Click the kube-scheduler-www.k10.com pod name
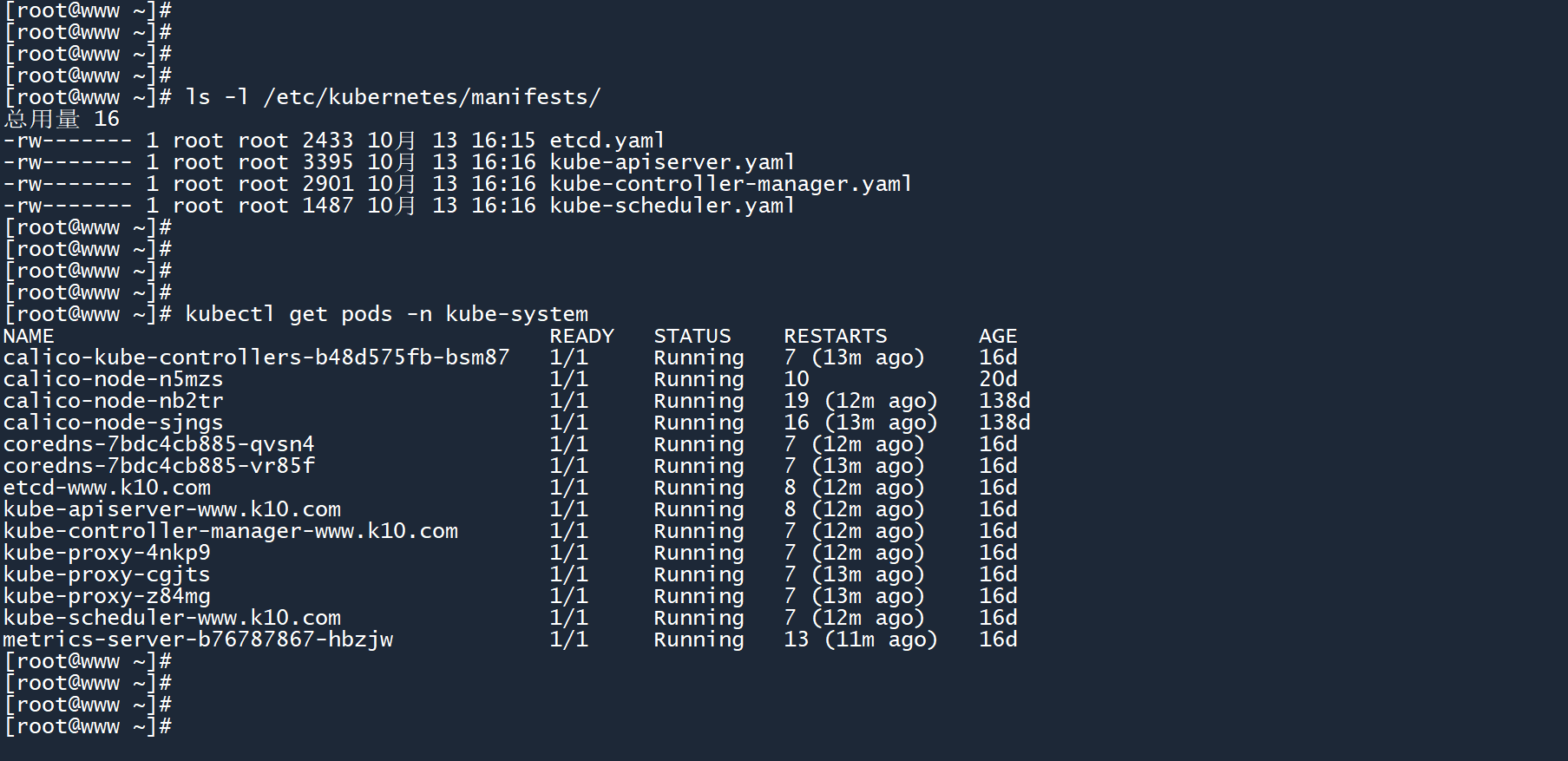 172,618
